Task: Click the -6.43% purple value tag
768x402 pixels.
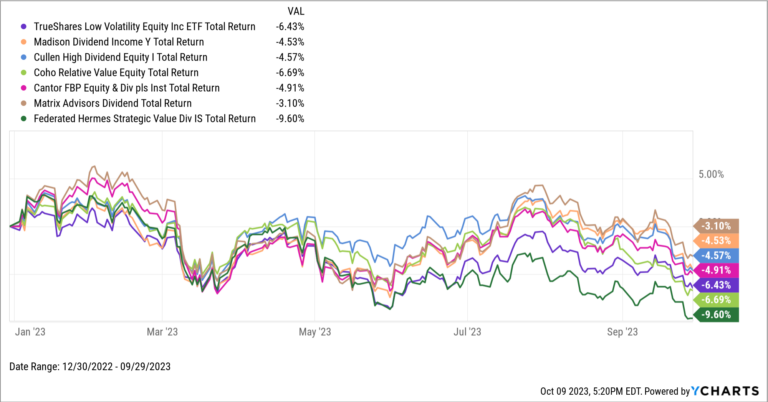Action: click(718, 285)
